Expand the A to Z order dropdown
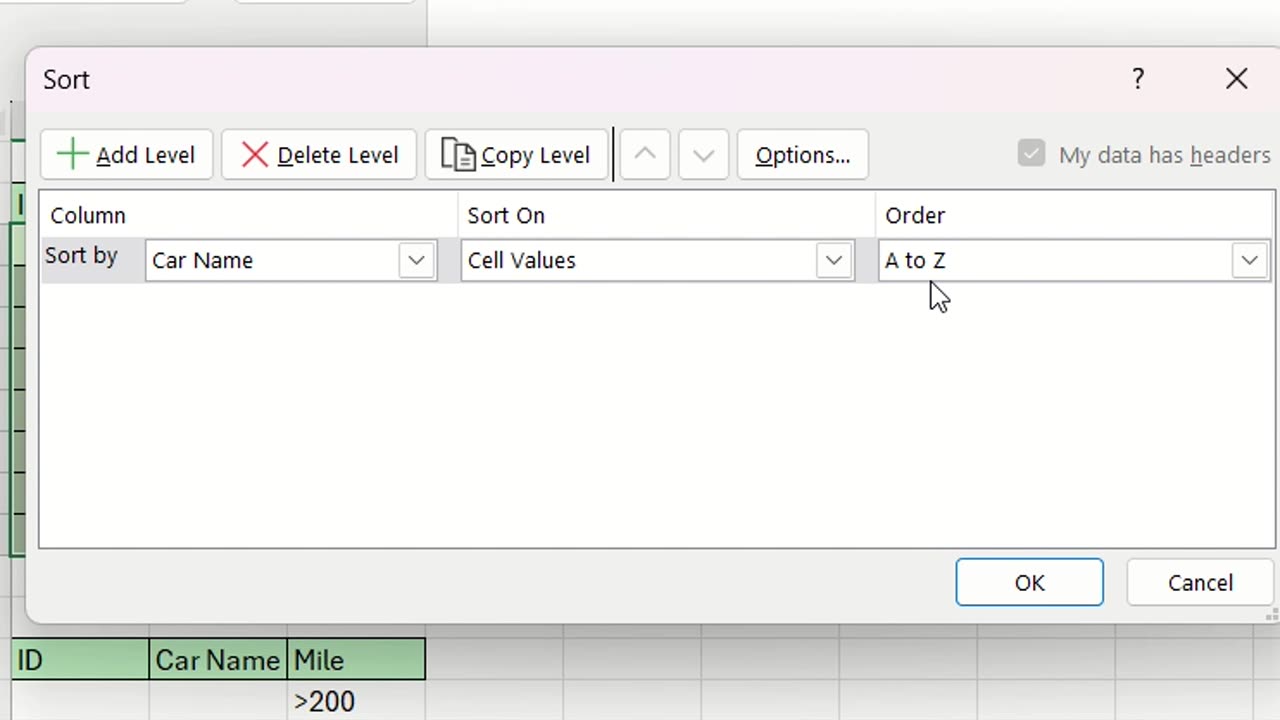Image resolution: width=1280 pixels, height=720 pixels. coord(1249,260)
